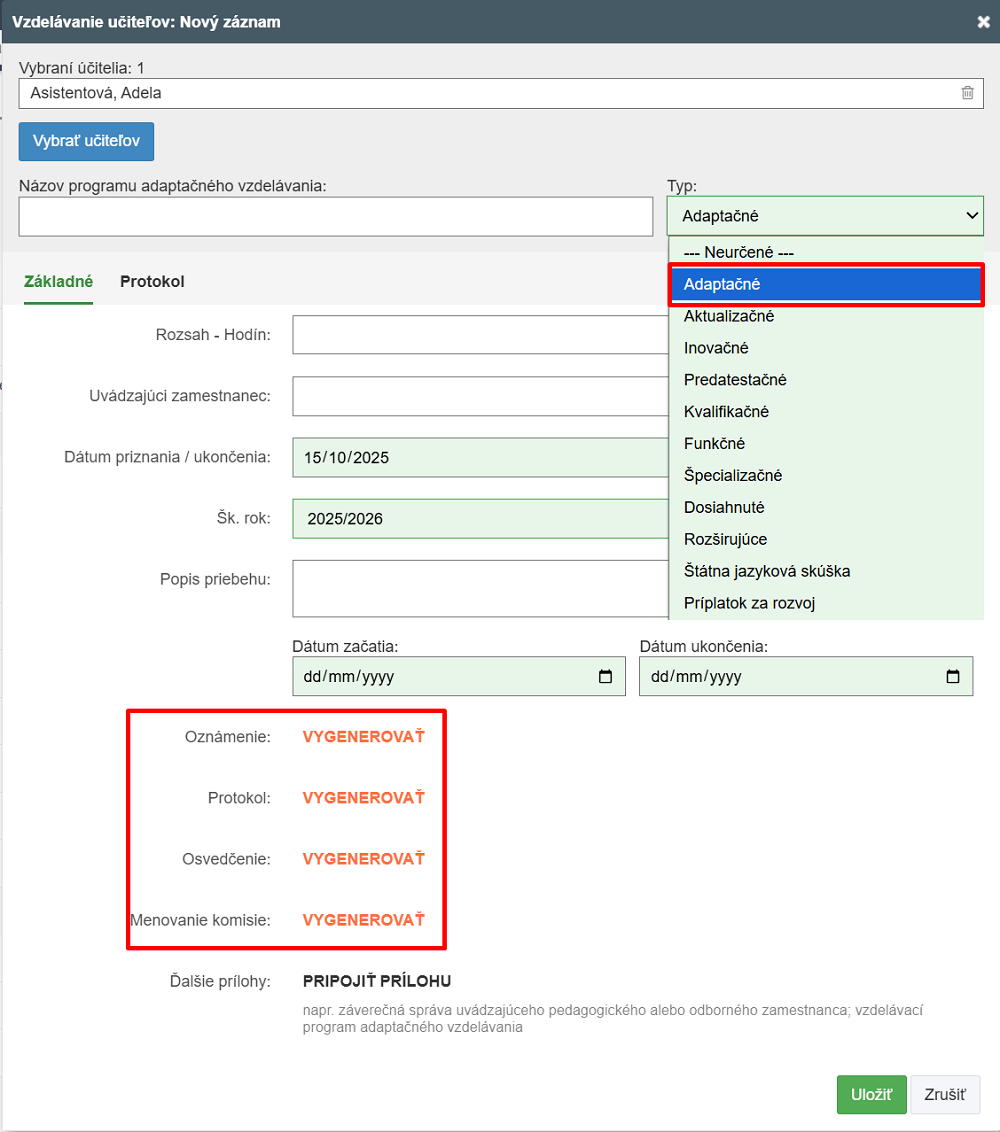Close the Nový záznam dialog with X

click(x=983, y=21)
